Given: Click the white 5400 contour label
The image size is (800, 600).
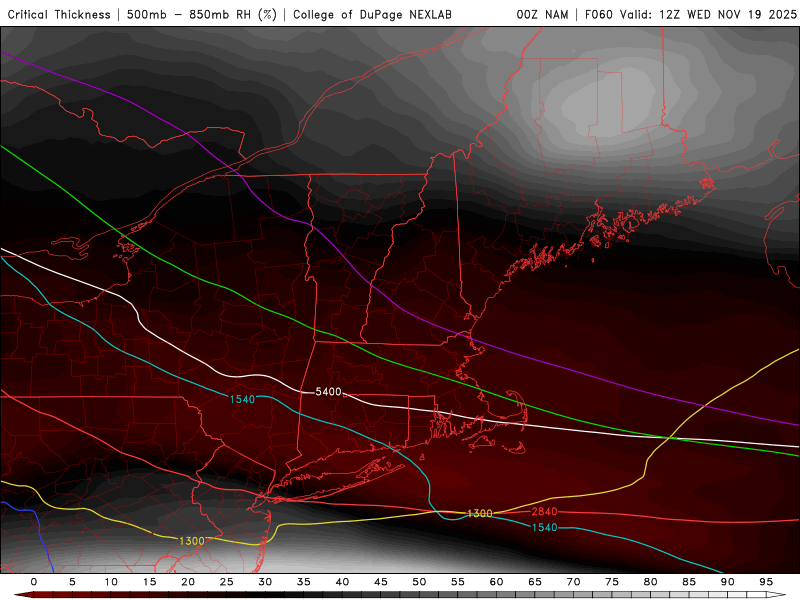Looking at the screenshot, I should [328, 392].
